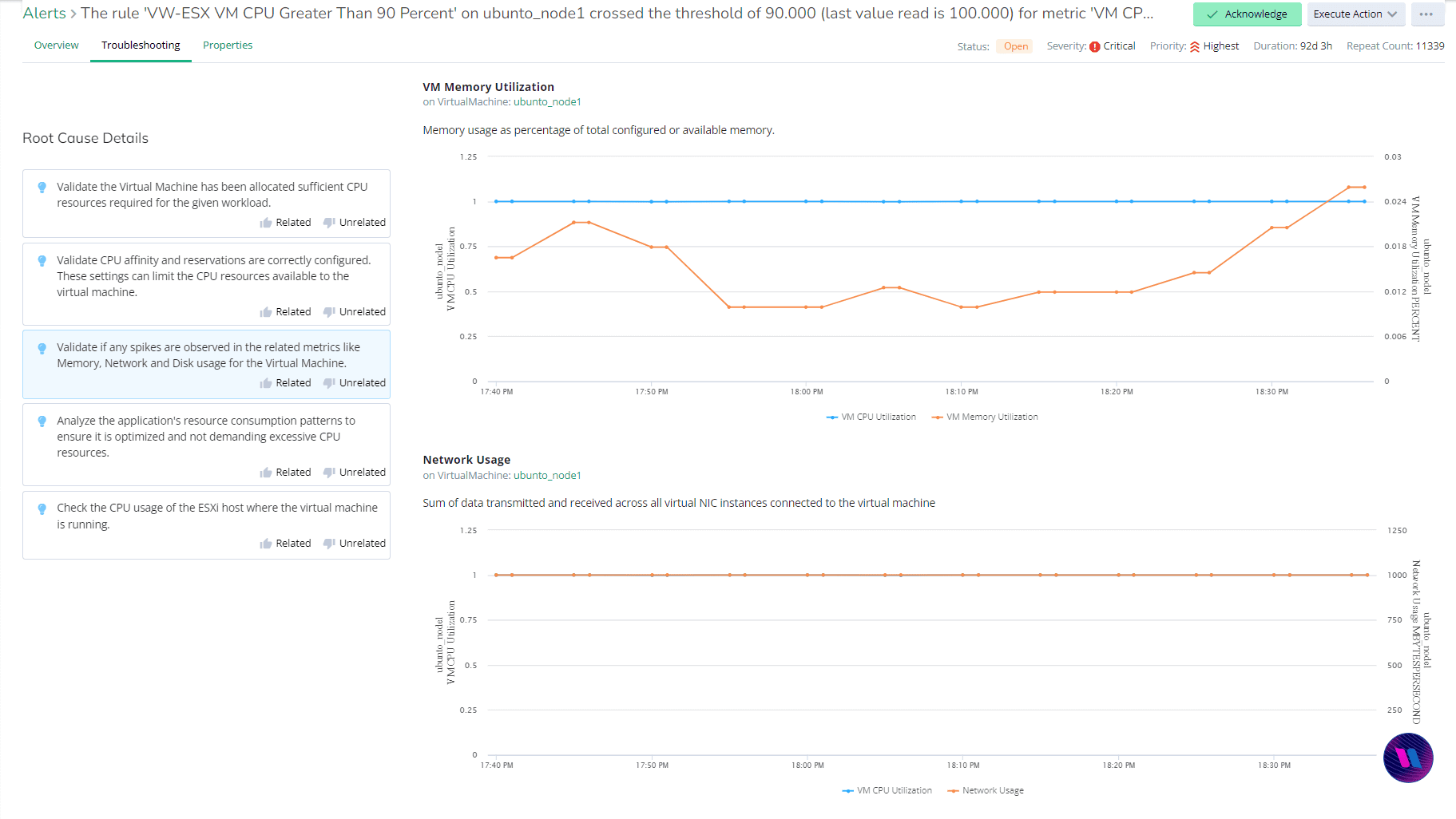Open ubunto_node1 link under Network Usage
The height and width of the screenshot is (819, 1456).
pos(547,476)
